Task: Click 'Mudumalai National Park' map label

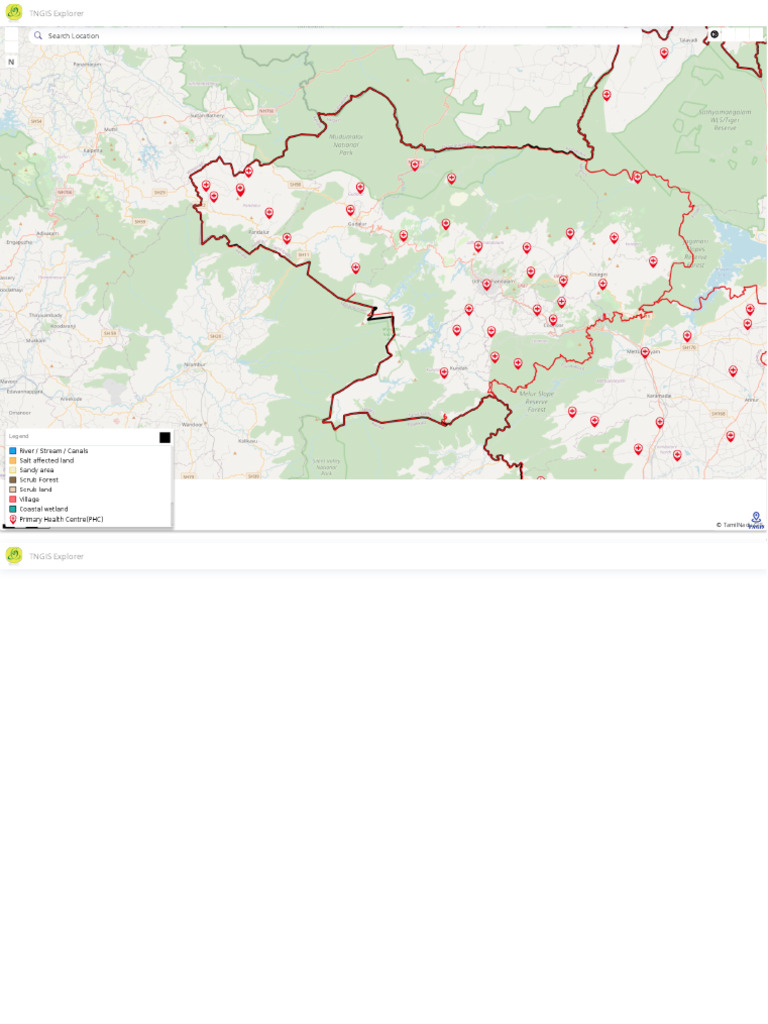Action: 346,144
